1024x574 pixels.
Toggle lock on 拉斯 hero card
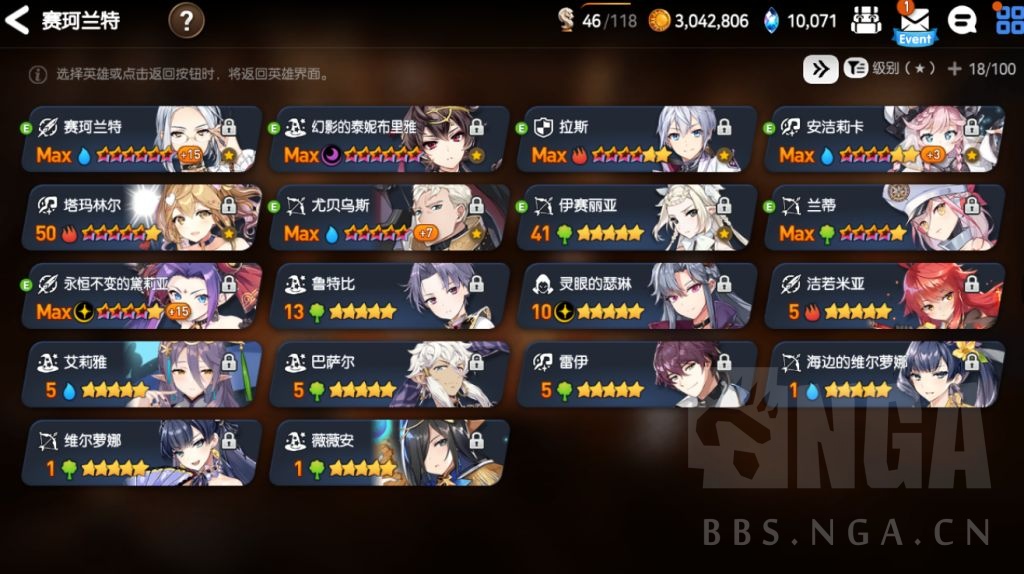pyautogui.click(x=724, y=127)
